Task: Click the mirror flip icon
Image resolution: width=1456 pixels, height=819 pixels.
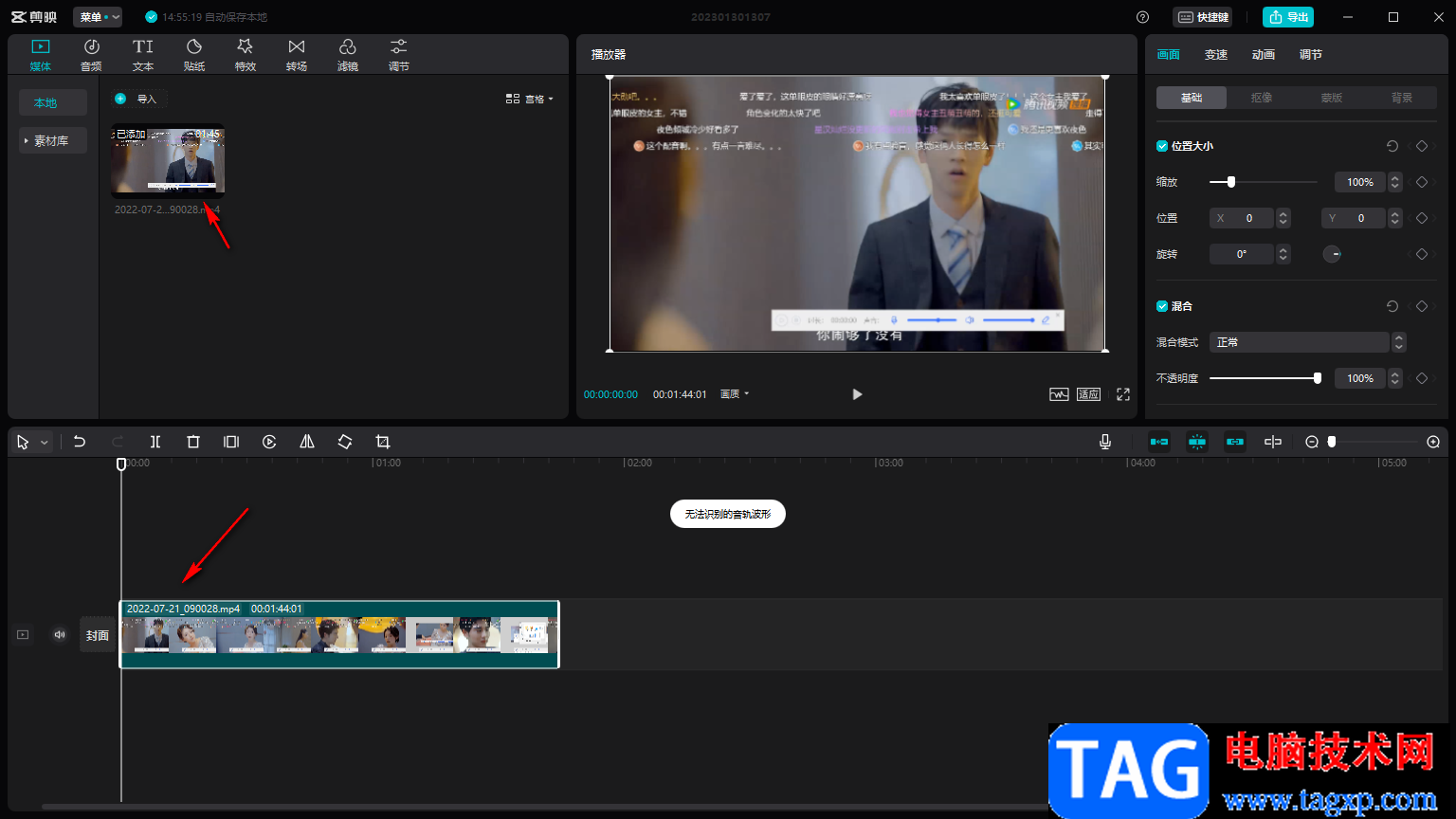Action: [307, 442]
